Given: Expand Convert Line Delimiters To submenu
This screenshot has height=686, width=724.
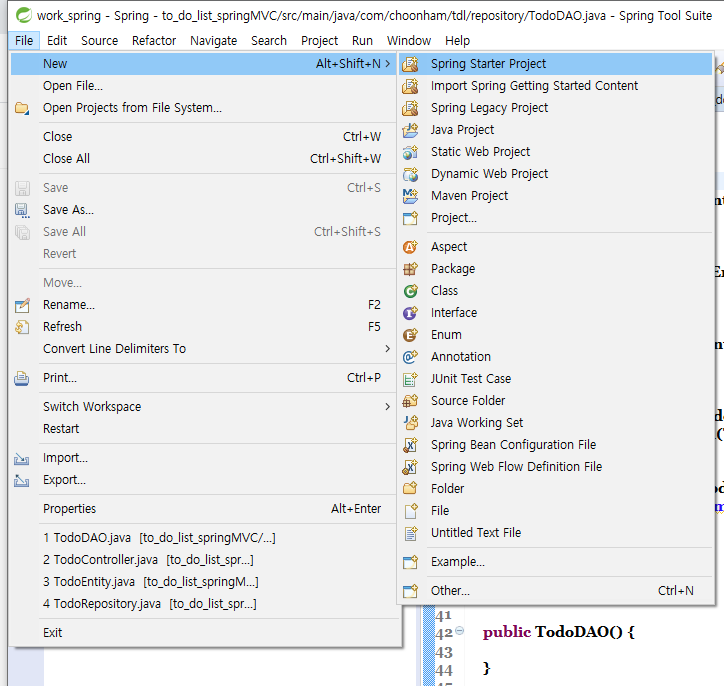Looking at the screenshot, I should click(x=388, y=349).
